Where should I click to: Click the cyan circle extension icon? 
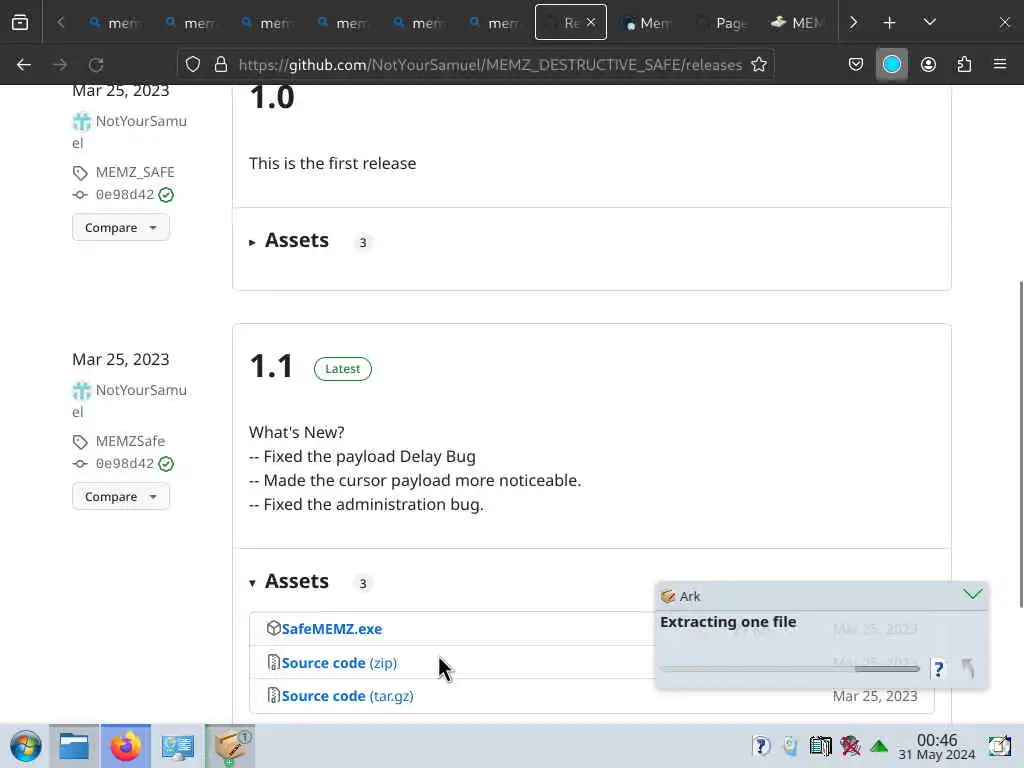[x=891, y=65]
